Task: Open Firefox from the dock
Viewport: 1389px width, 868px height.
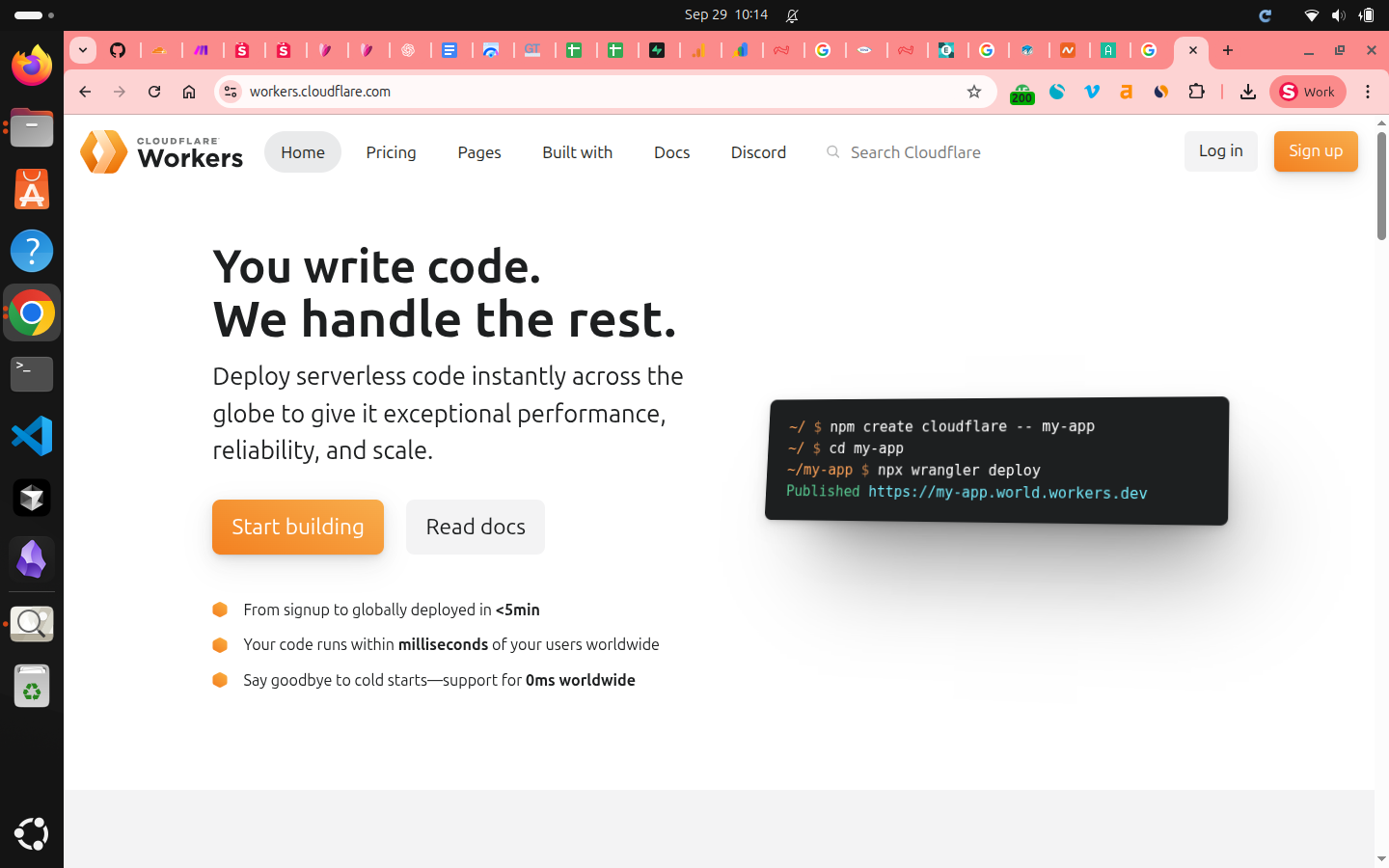Action: 32,66
